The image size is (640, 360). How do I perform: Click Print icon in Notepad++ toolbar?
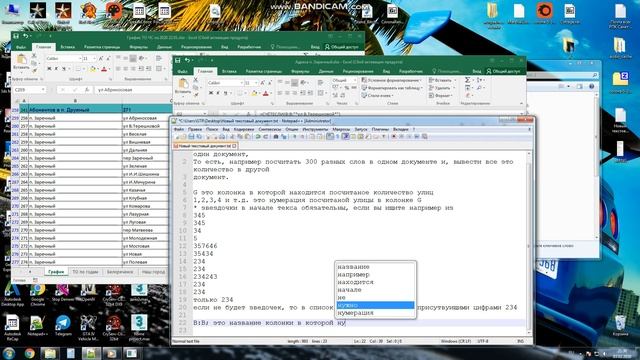click(222, 137)
